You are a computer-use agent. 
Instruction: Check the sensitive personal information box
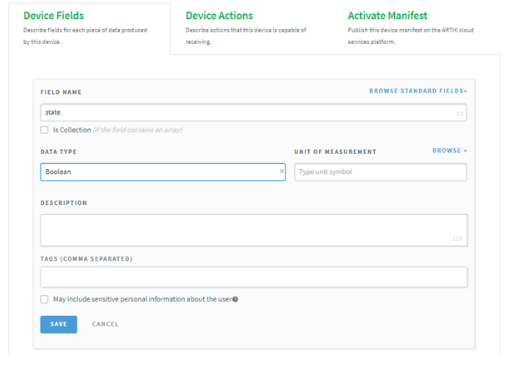point(44,299)
